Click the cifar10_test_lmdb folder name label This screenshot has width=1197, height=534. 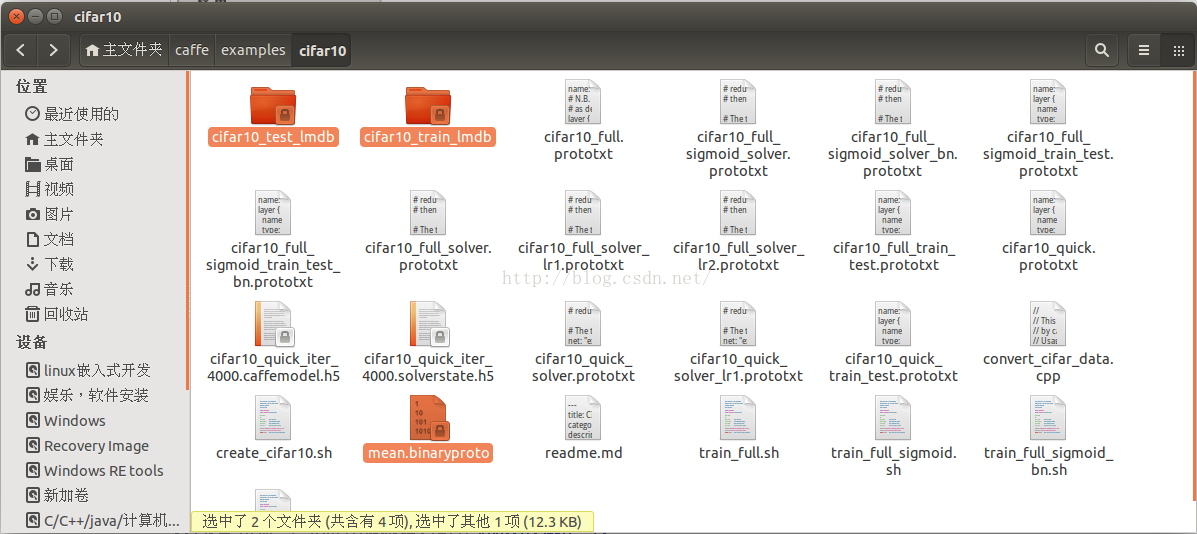tap(273, 137)
